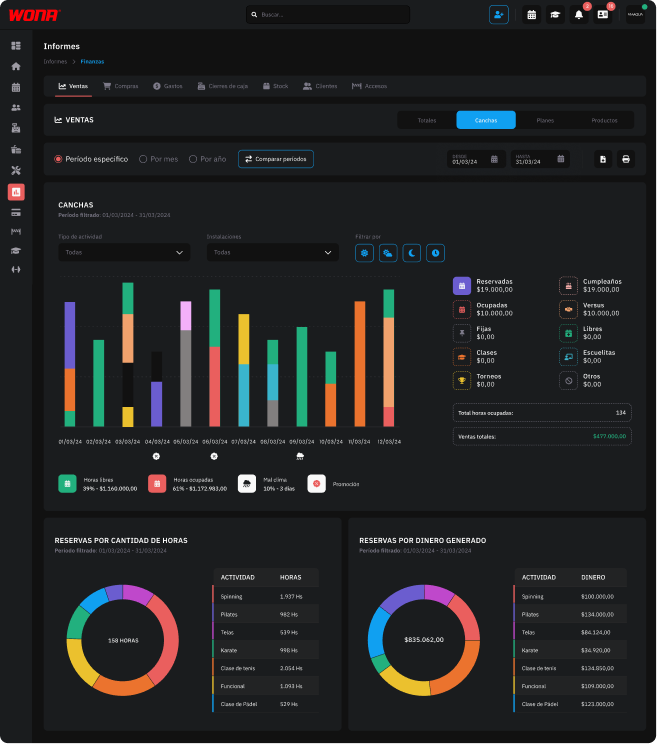Image resolution: width=657 pixels, height=744 pixels.
Task: Open notifications bell
Action: click(x=579, y=15)
